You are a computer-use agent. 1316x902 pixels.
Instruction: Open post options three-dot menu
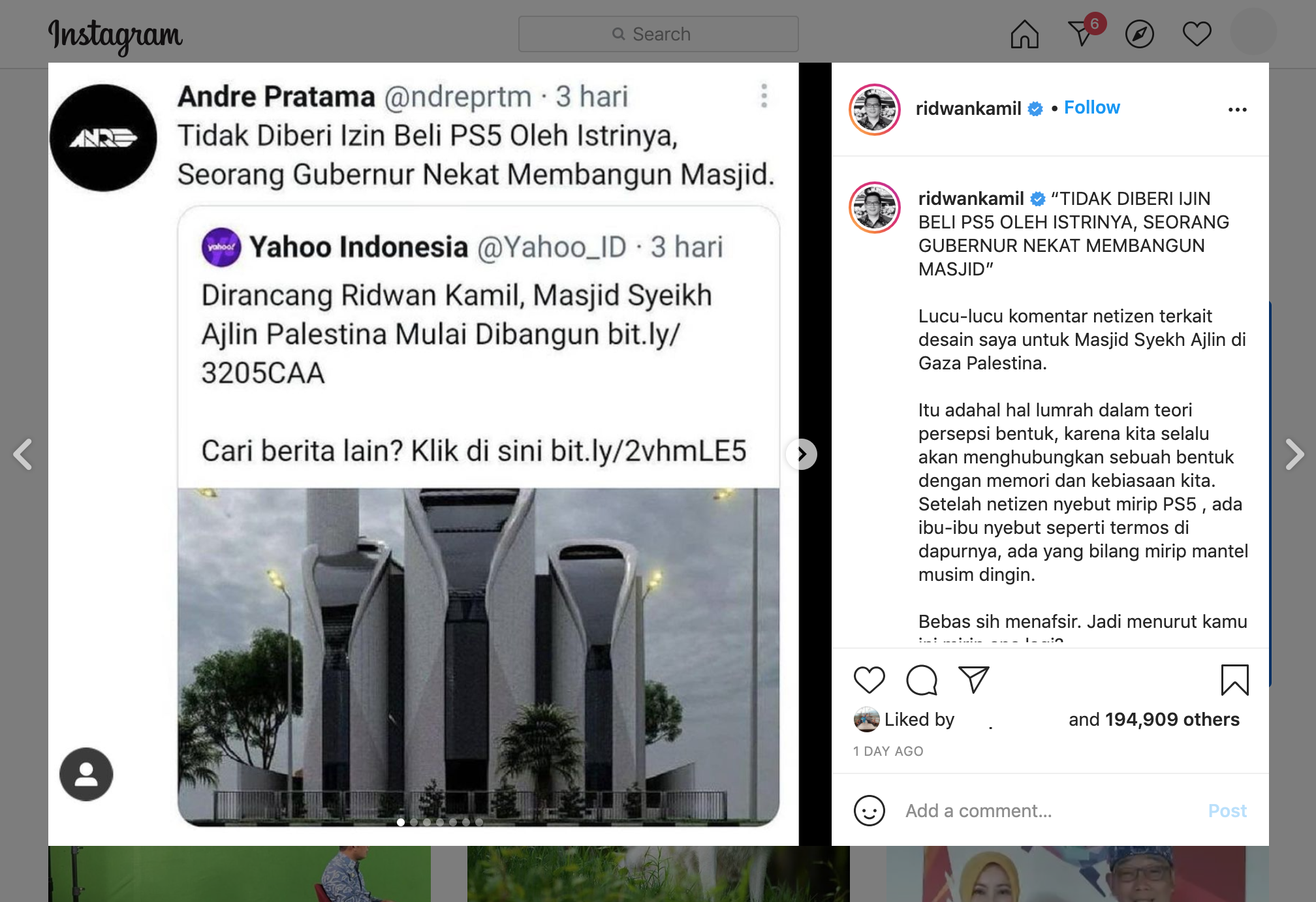(x=1237, y=109)
